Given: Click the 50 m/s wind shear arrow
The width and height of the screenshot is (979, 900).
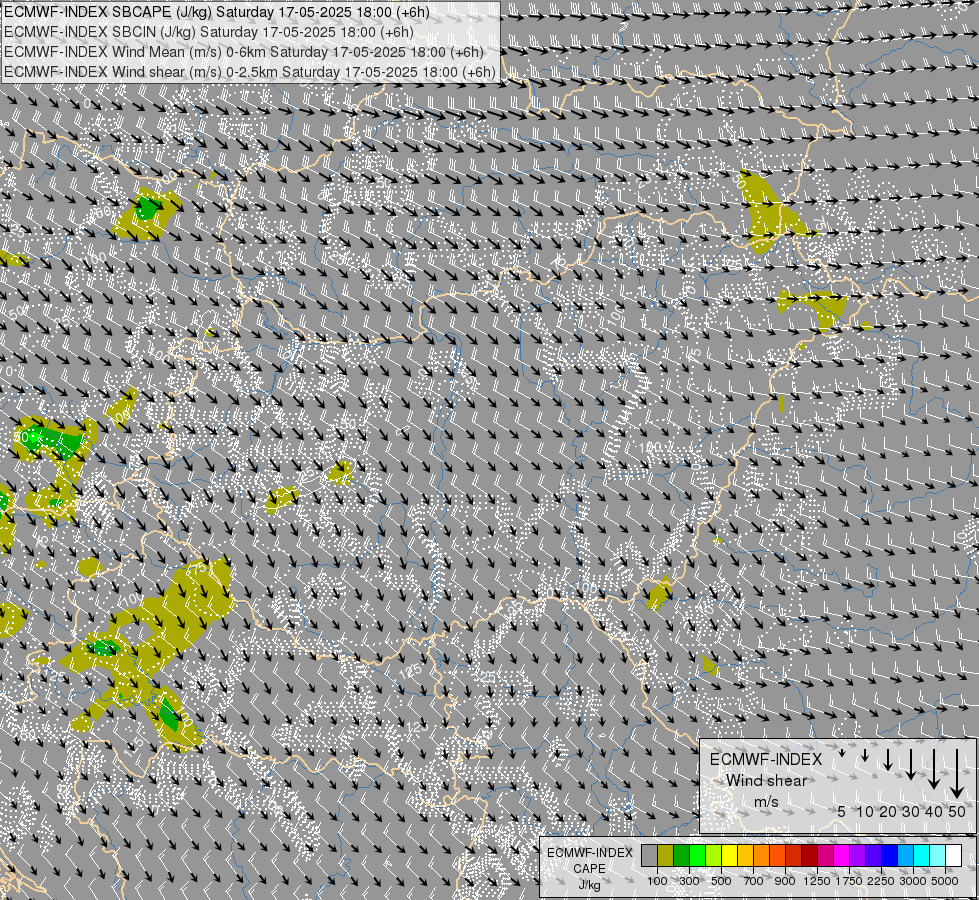Looking at the screenshot, I should [957, 774].
